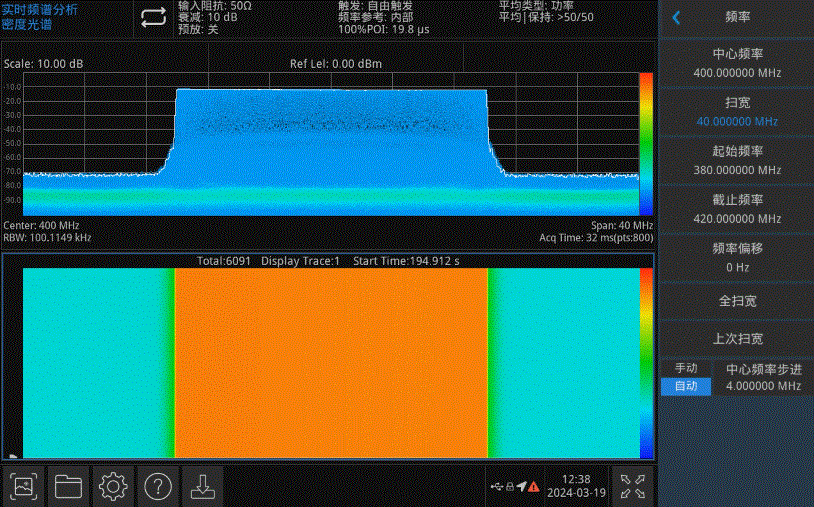This screenshot has height=507, width=814.
Task: Open the file folder icon
Action: pyautogui.click(x=69, y=486)
